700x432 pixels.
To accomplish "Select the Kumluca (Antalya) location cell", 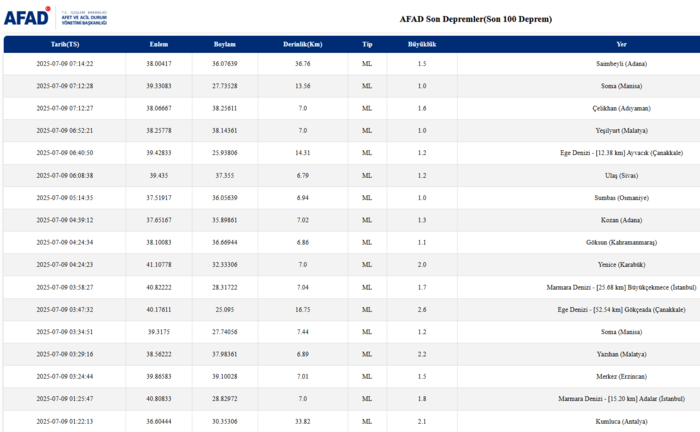I will (x=621, y=421).
